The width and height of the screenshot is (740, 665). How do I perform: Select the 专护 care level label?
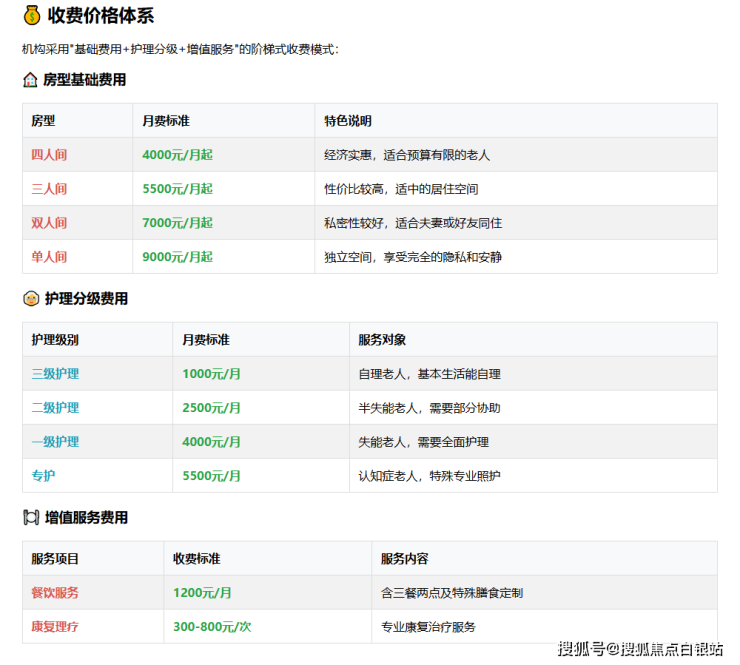43,476
